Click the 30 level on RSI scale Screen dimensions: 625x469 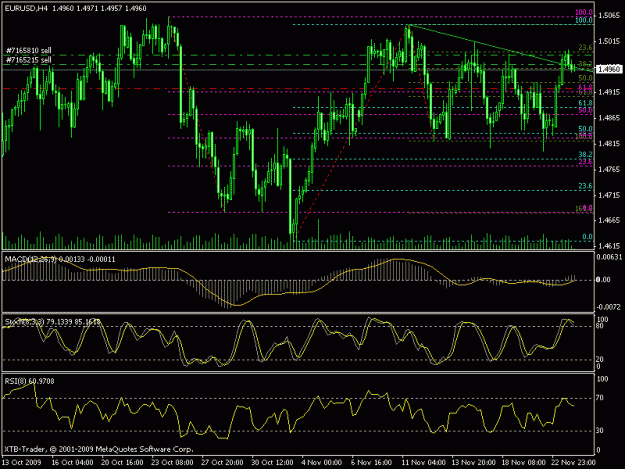(599, 431)
